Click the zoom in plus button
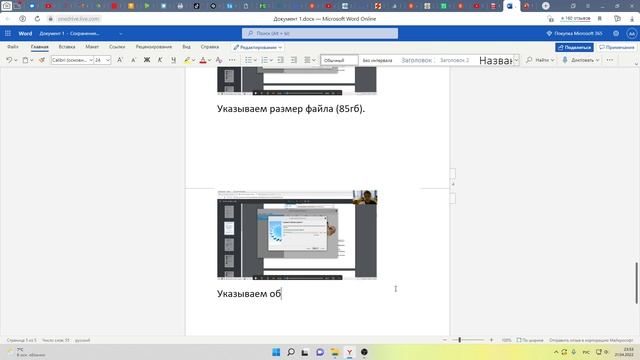This screenshot has height=360, width=640. pos(491,340)
